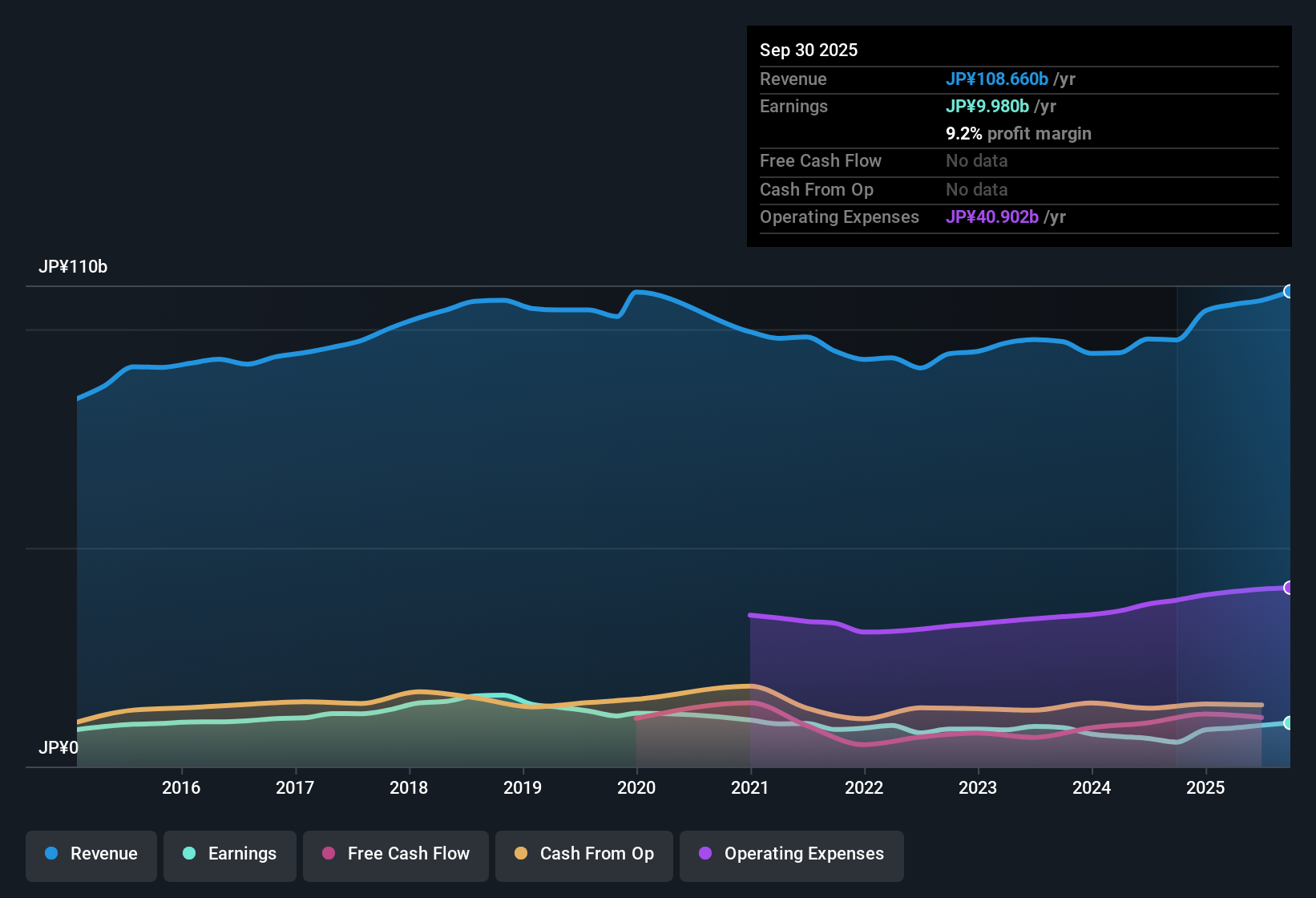
Task: Click the orange Cash From Op legend dot
Action: click(521, 854)
